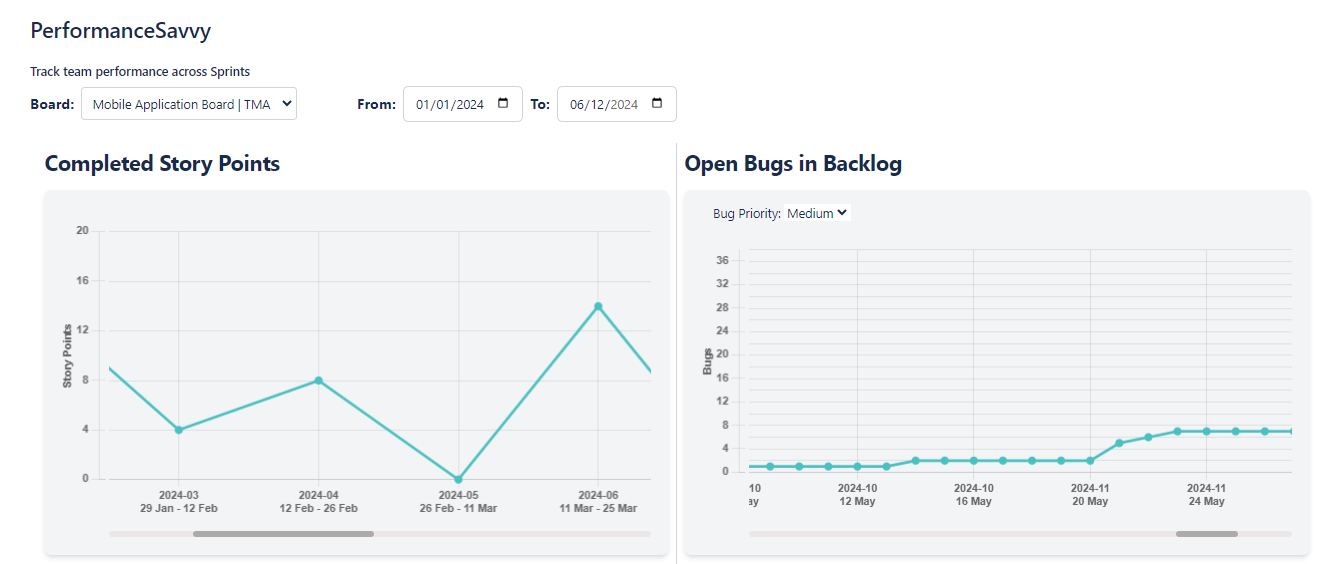Click the 26 Feb - 11 Mar axis label
The width and height of the screenshot is (1324, 564).
click(458, 508)
